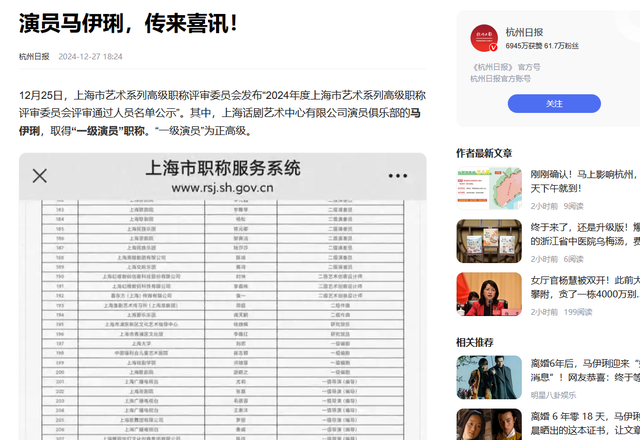The height and width of the screenshot is (440, 640).
Task: Click the 6945万获赞 61.7万粉丝 stats text
Action: click(x=542, y=46)
